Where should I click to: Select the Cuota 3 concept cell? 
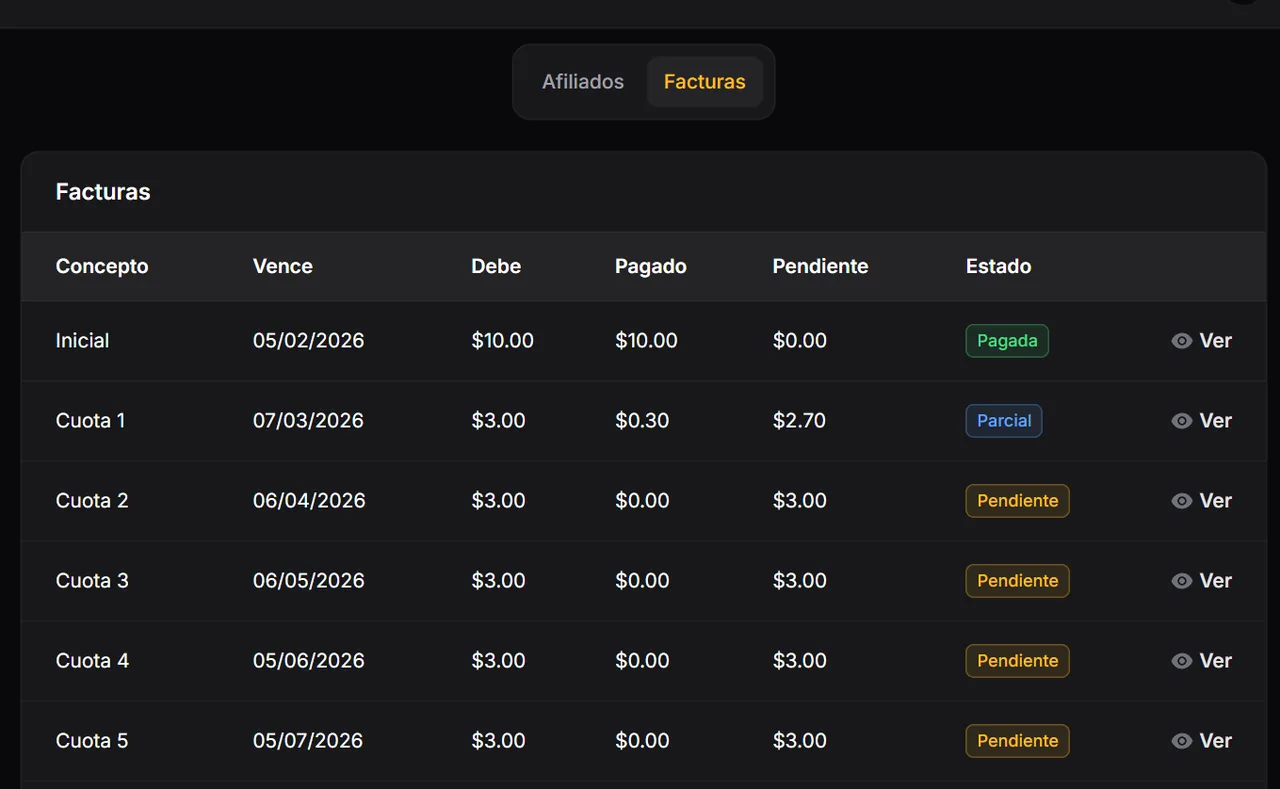click(92, 581)
